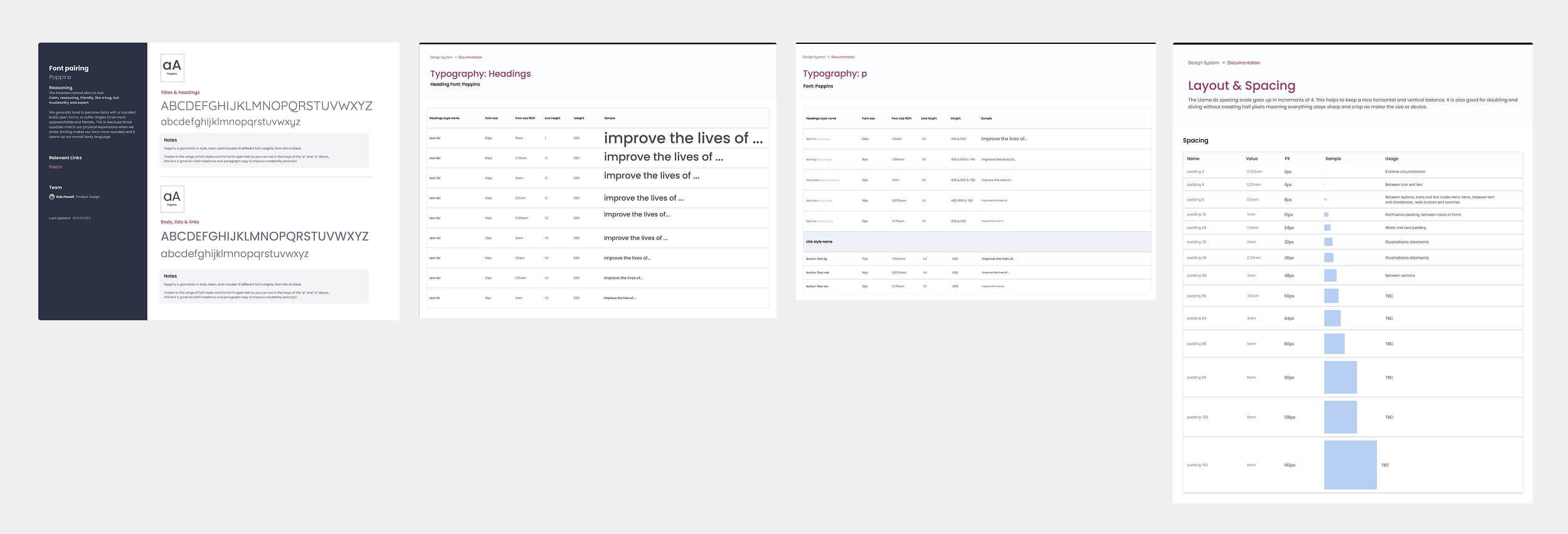This screenshot has height=534, width=1568.
Task: Click the Usage column header in Spacing table
Action: 1391,159
